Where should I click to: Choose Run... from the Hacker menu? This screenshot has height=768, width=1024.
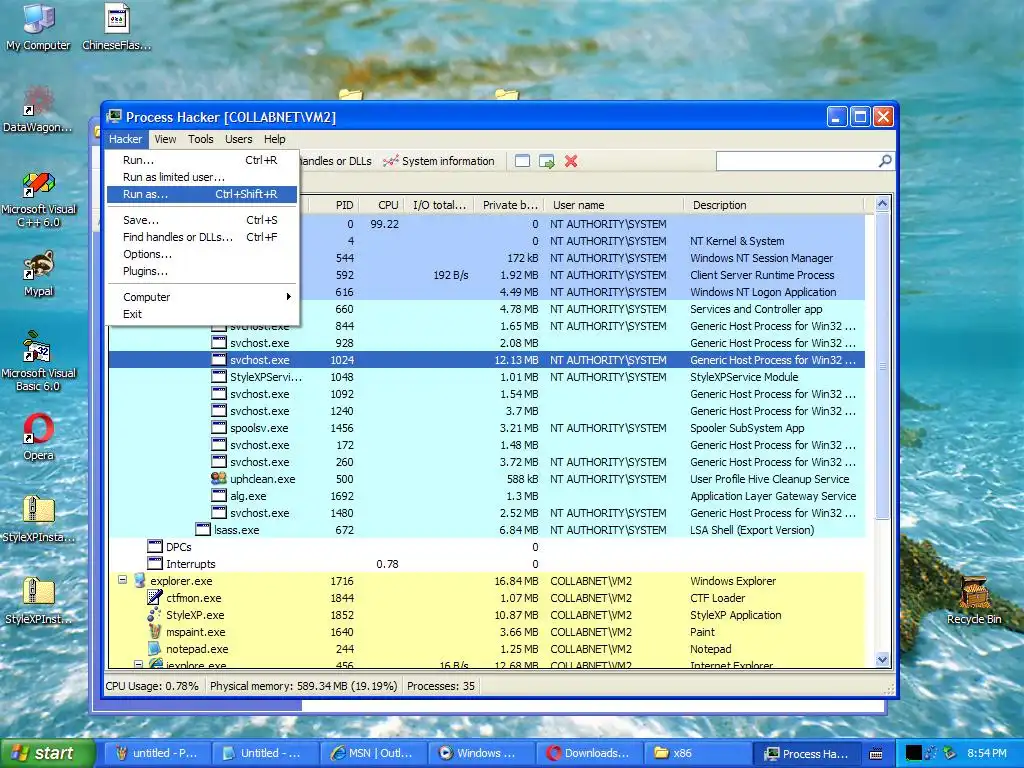point(202,160)
